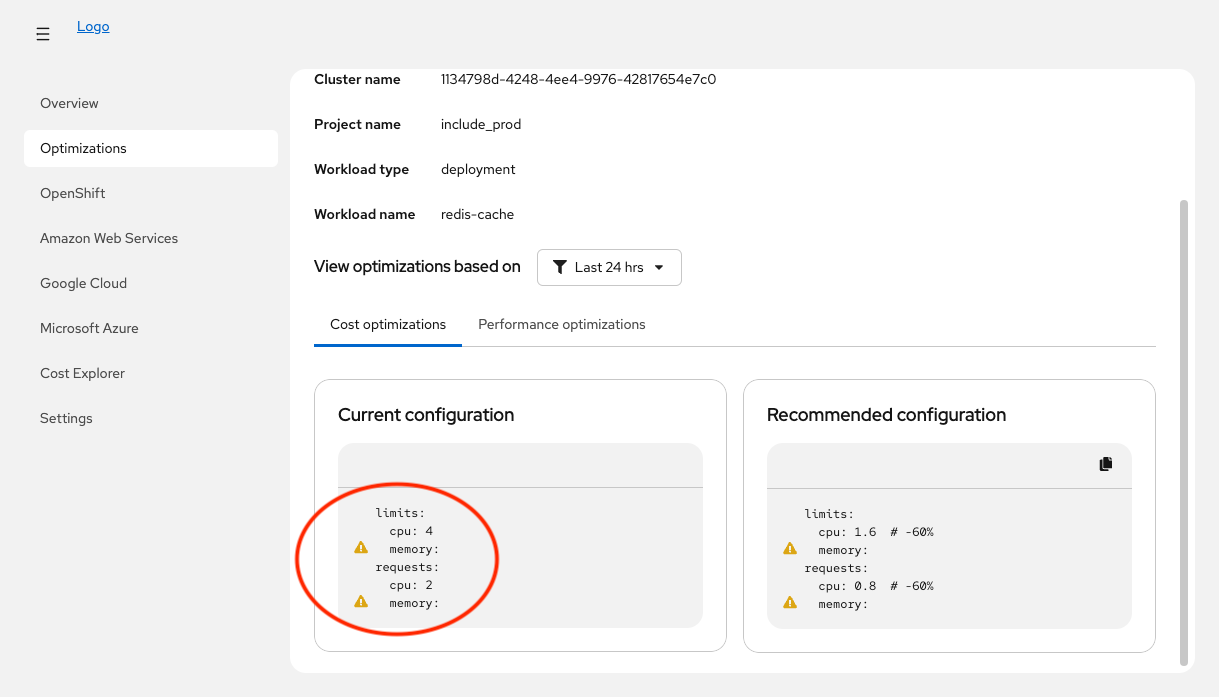
Task: Click warning icon beside current requests memory
Action: coord(361,602)
